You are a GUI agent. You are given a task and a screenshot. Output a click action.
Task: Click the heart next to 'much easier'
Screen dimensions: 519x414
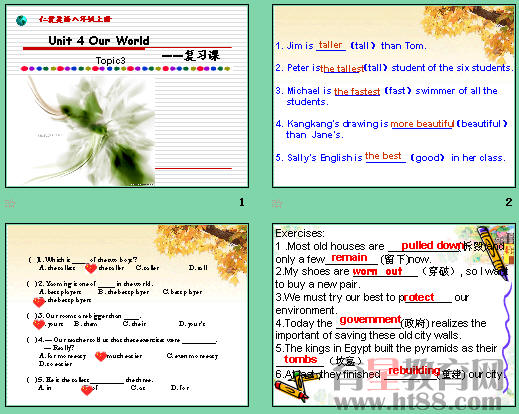tap(101, 356)
